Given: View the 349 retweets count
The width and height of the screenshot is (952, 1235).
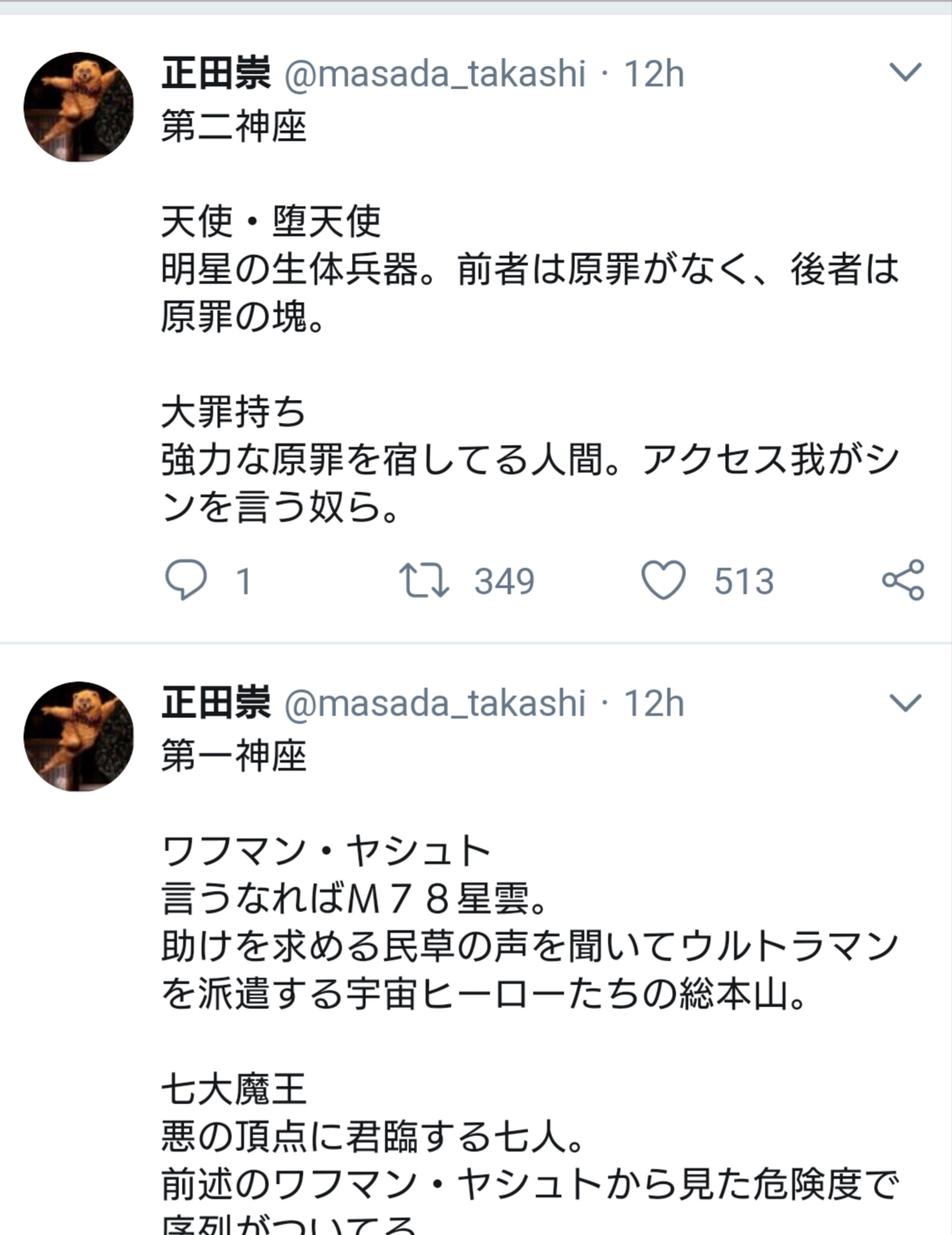Looking at the screenshot, I should point(504,581).
